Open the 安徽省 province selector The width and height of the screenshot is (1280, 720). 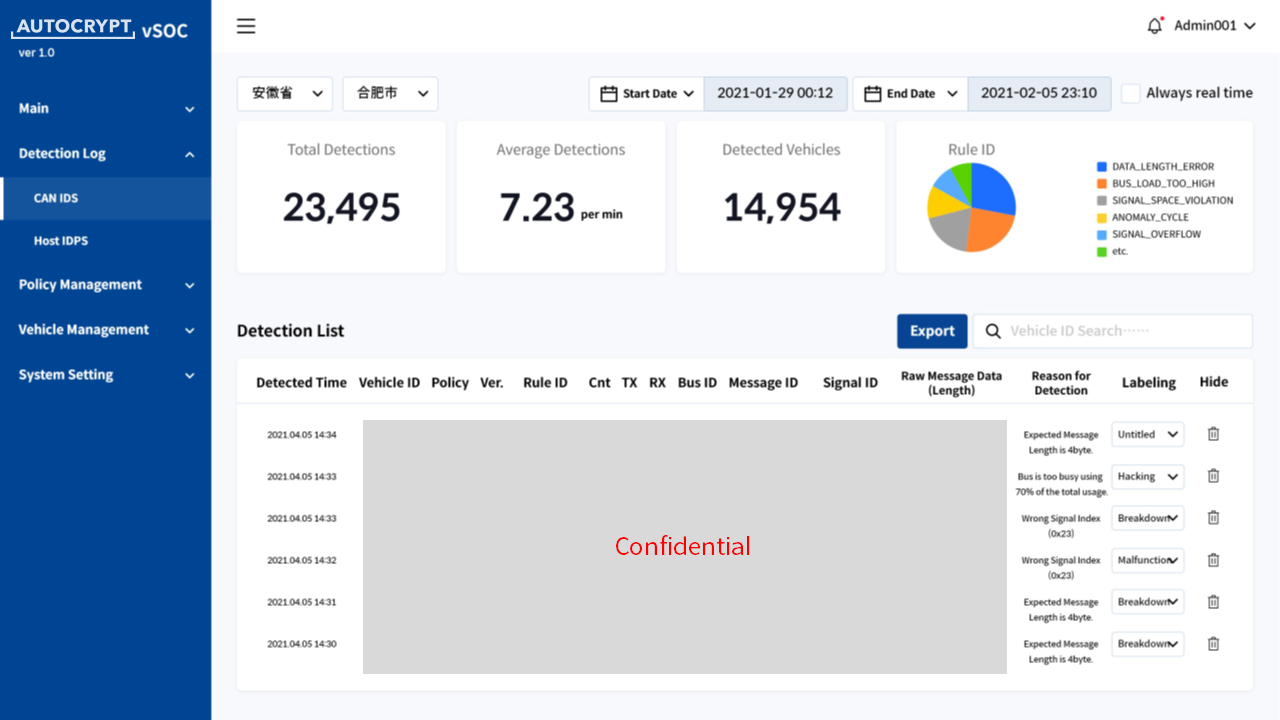pos(284,93)
